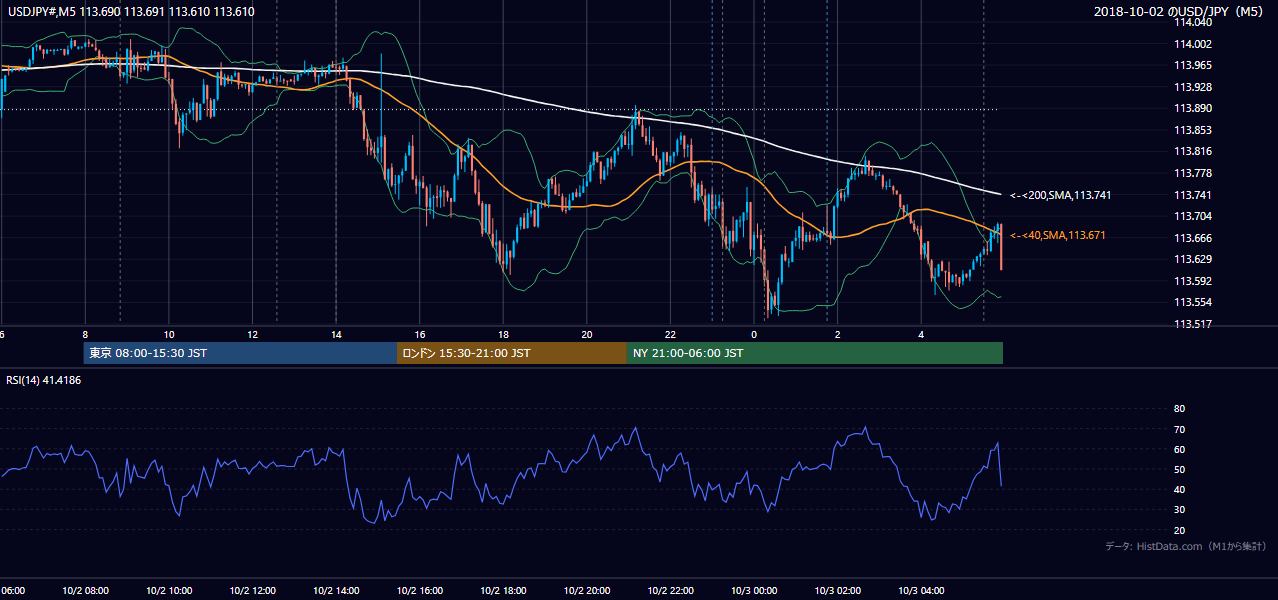Click RSI scale level 70

click(x=1179, y=429)
